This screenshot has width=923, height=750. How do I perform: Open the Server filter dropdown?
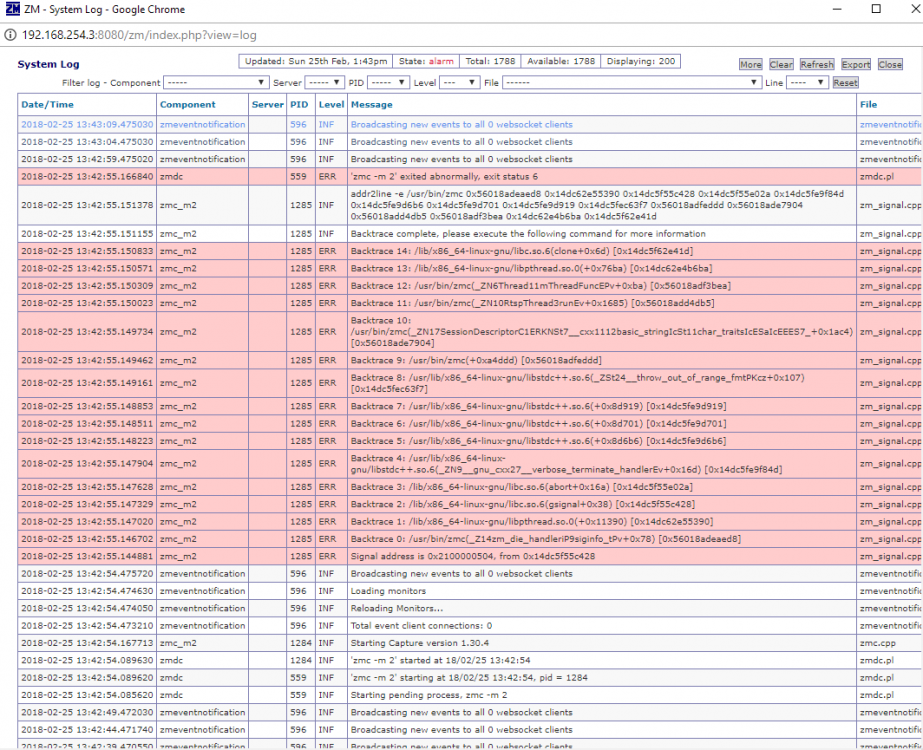click(324, 82)
